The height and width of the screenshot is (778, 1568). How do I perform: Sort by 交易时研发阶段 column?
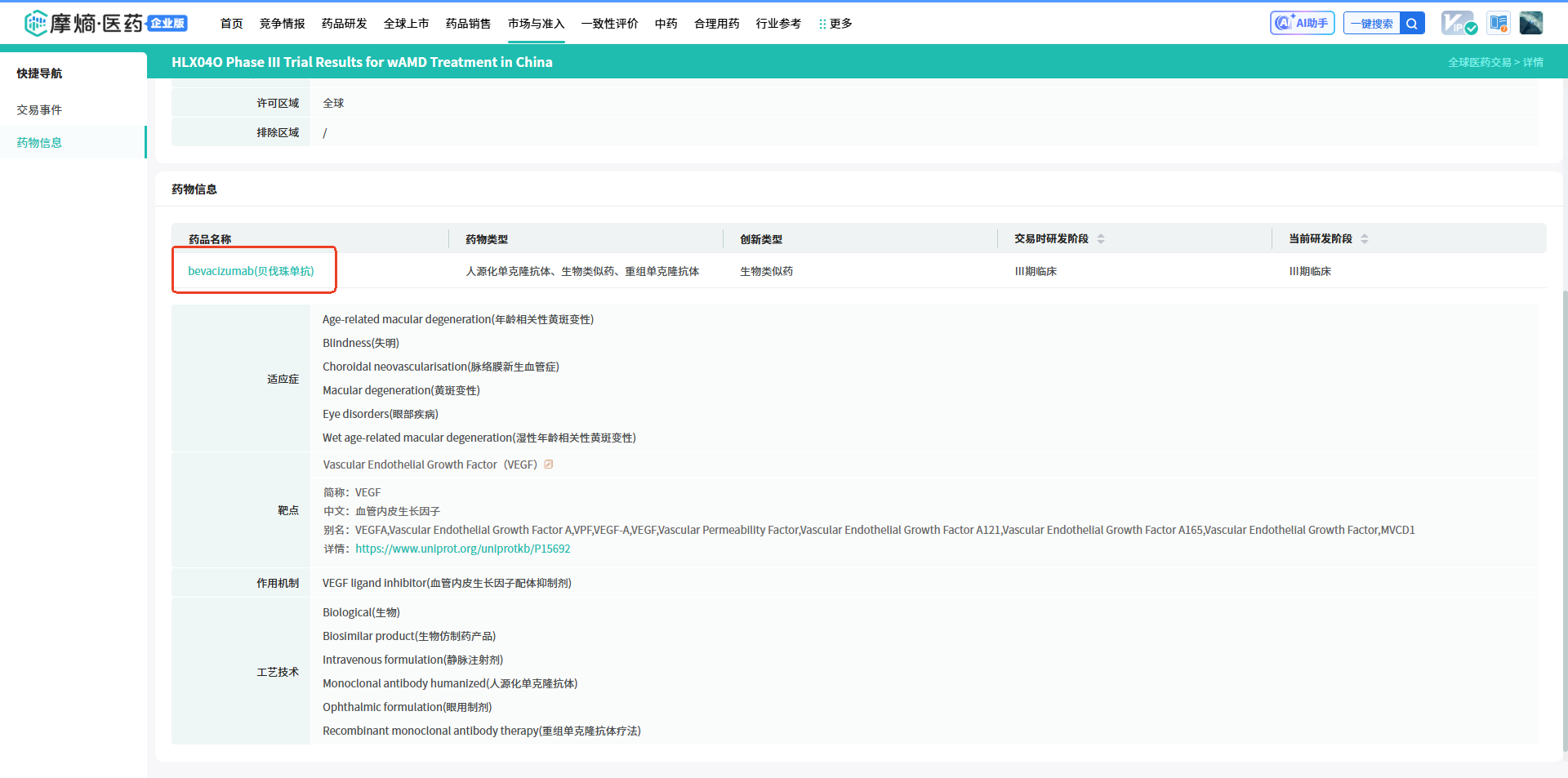[x=1101, y=239]
